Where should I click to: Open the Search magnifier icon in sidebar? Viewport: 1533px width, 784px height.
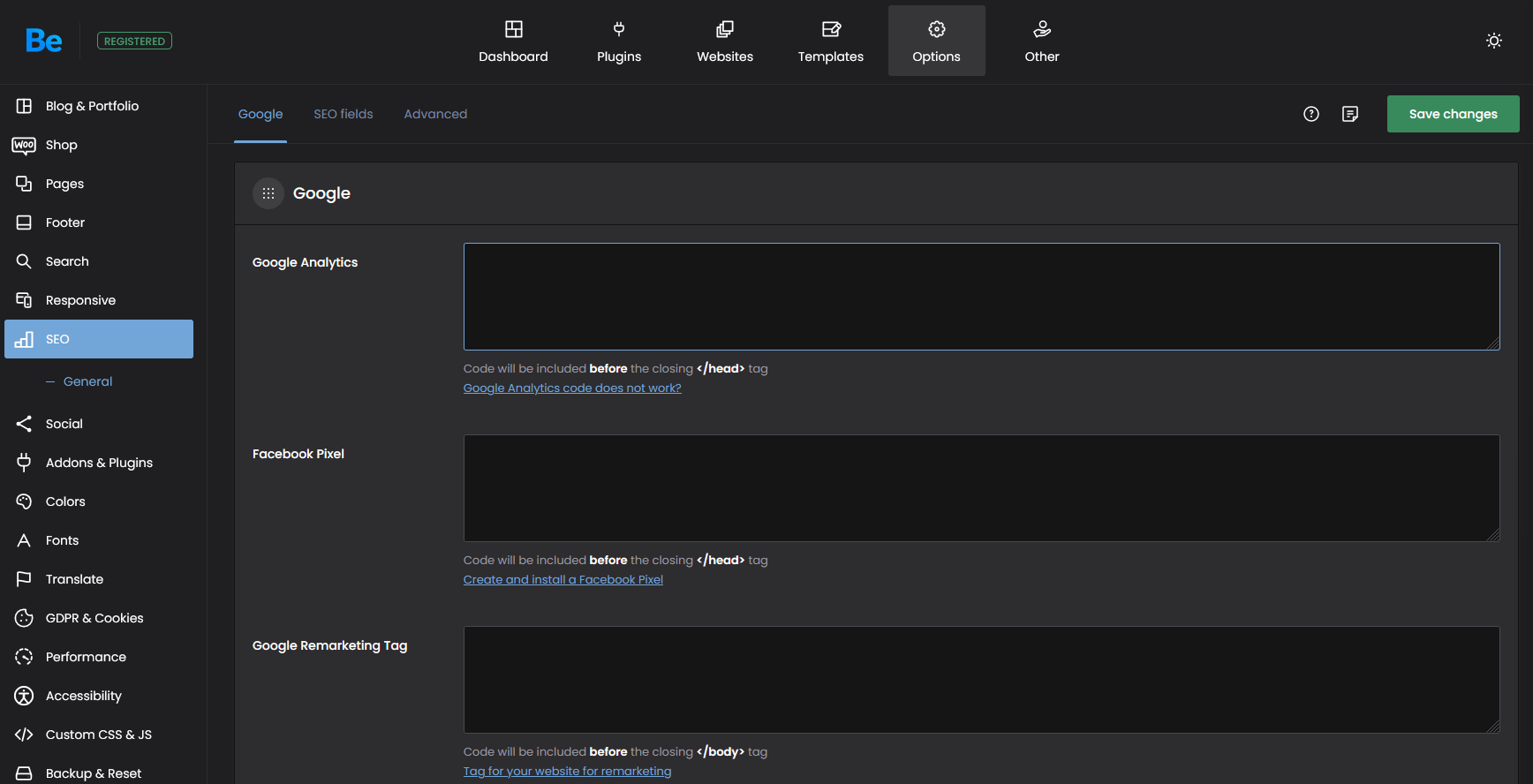pos(24,261)
